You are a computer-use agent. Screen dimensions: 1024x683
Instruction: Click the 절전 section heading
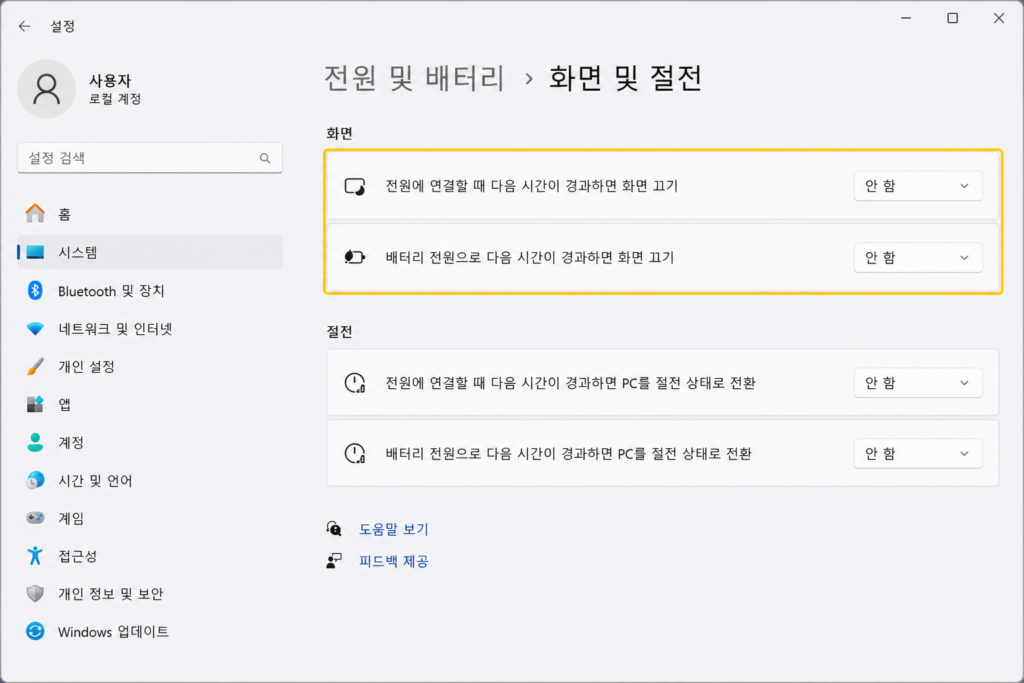point(340,332)
